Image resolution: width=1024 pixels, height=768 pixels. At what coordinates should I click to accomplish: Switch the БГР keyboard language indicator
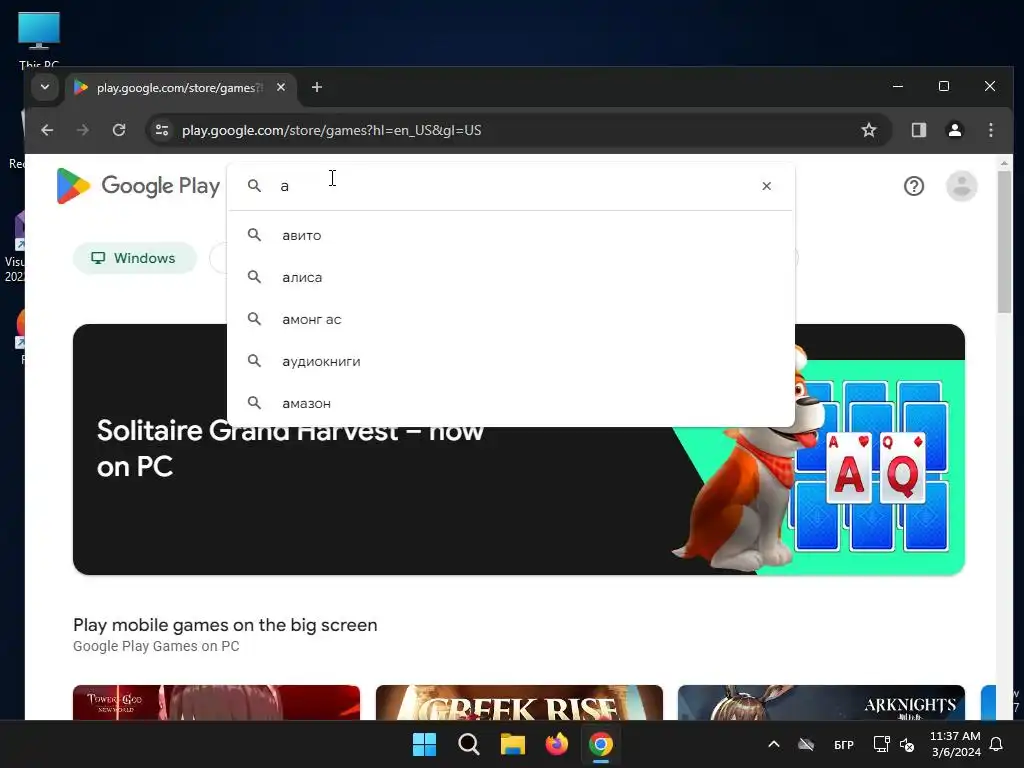pyautogui.click(x=844, y=744)
